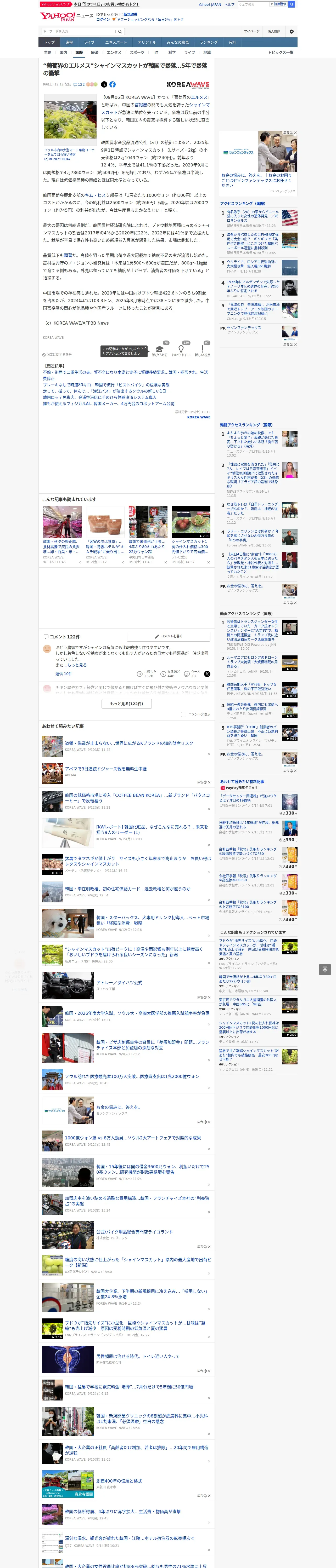Click the 'コメントを書く' button
The width and height of the screenshot is (336, 1568).
point(168,636)
